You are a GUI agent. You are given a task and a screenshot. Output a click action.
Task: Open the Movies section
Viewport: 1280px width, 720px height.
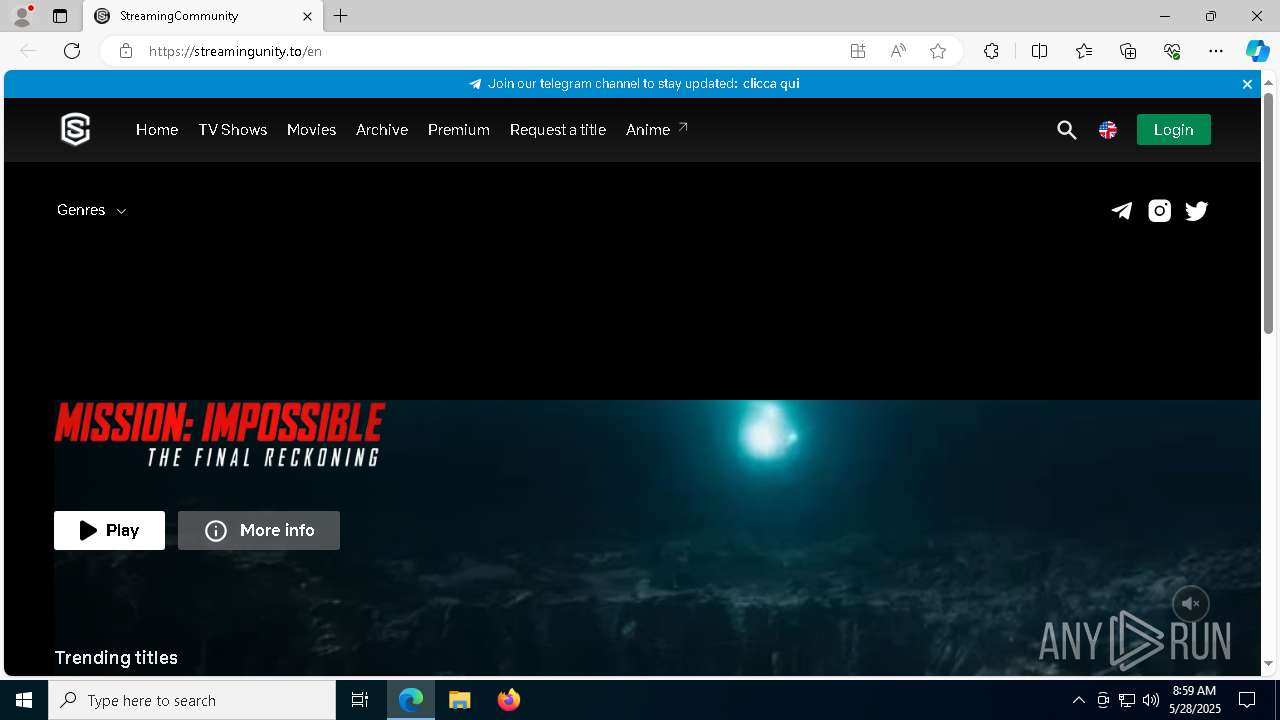pyautogui.click(x=311, y=130)
